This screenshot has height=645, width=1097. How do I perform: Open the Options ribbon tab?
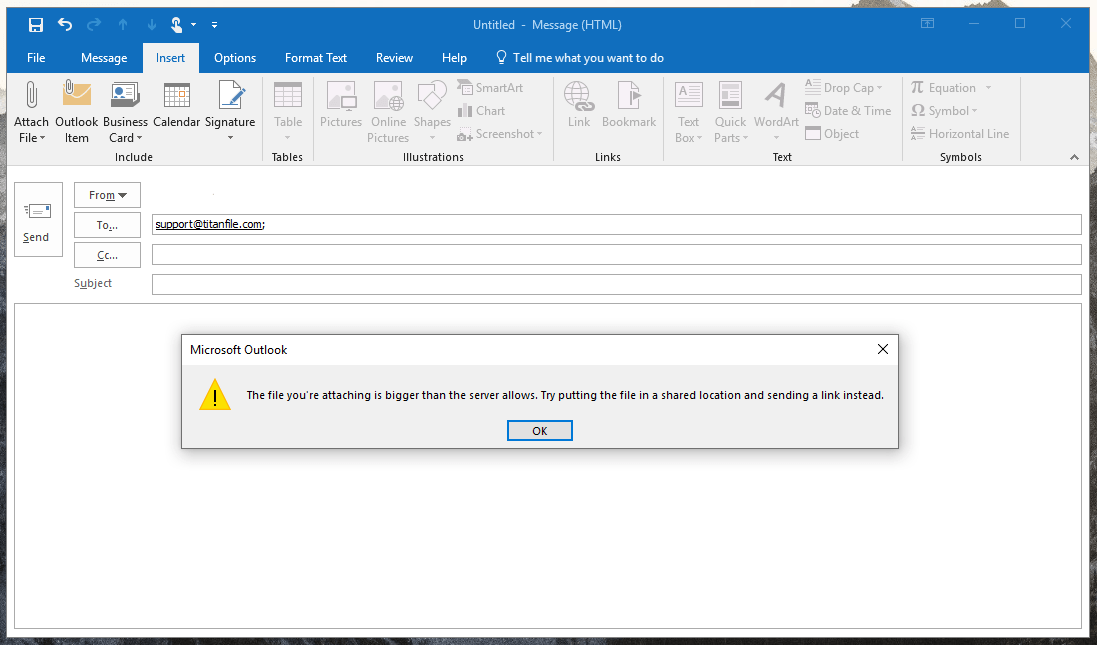click(234, 57)
